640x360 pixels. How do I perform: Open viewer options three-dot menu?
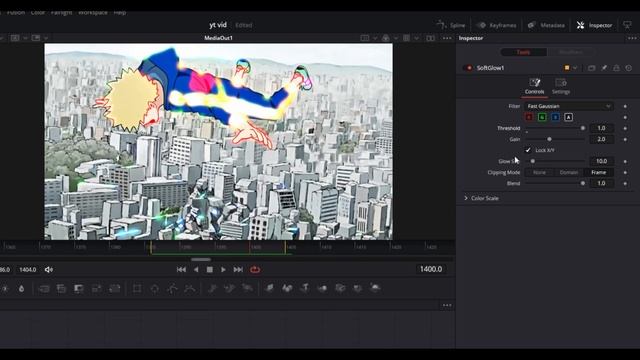(447, 38)
